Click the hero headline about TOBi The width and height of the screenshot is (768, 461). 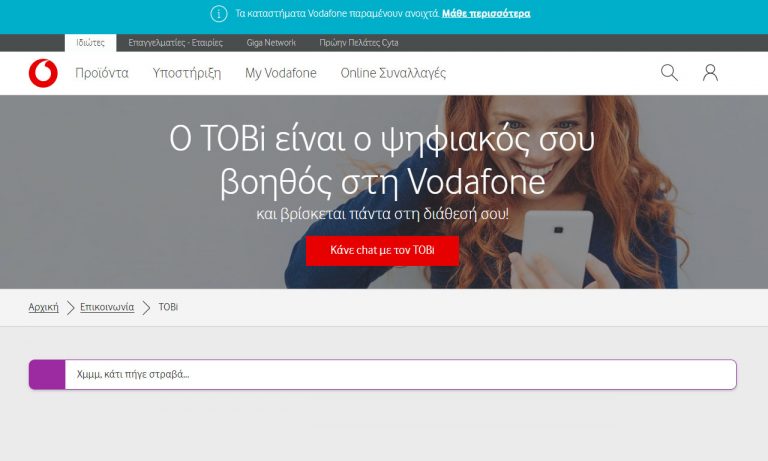coord(382,160)
